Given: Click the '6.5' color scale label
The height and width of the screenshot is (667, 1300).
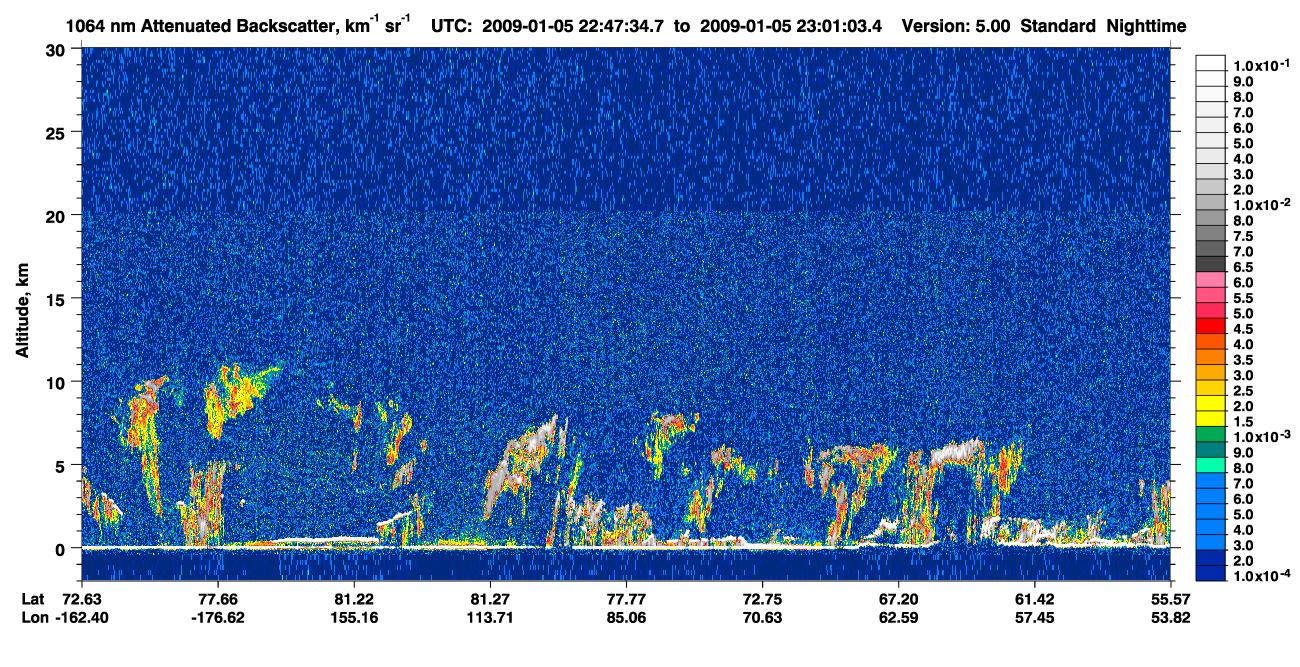Looking at the screenshot, I should tap(1243, 267).
